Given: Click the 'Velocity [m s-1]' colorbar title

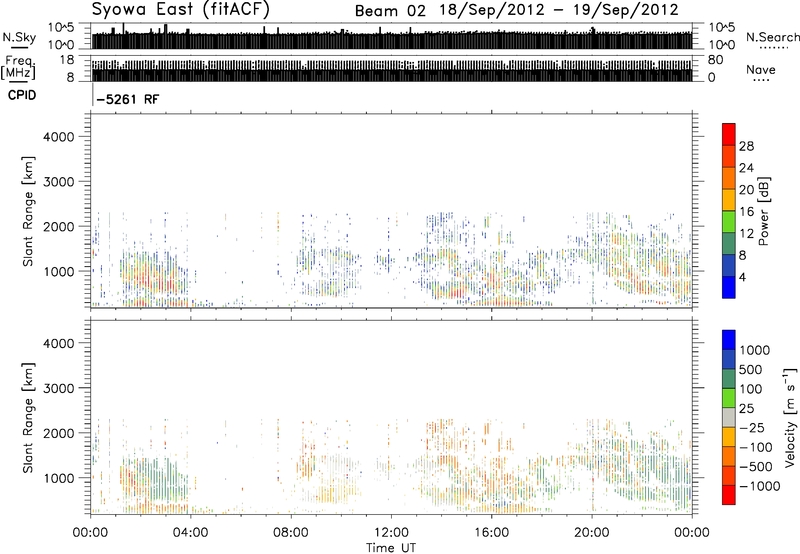Looking at the screenshot, I should (790, 417).
